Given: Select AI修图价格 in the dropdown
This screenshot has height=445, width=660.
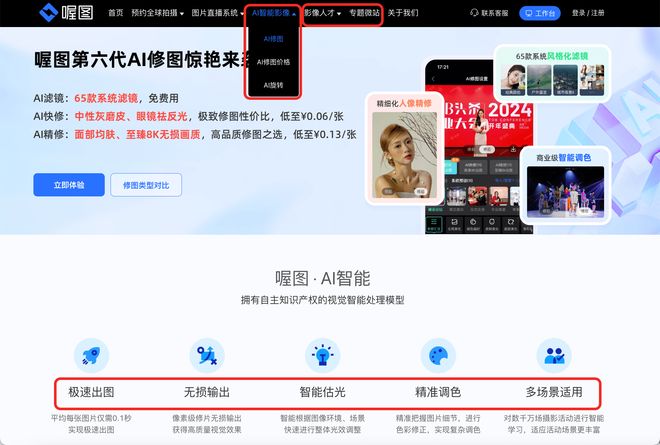Looking at the screenshot, I should [273, 62].
